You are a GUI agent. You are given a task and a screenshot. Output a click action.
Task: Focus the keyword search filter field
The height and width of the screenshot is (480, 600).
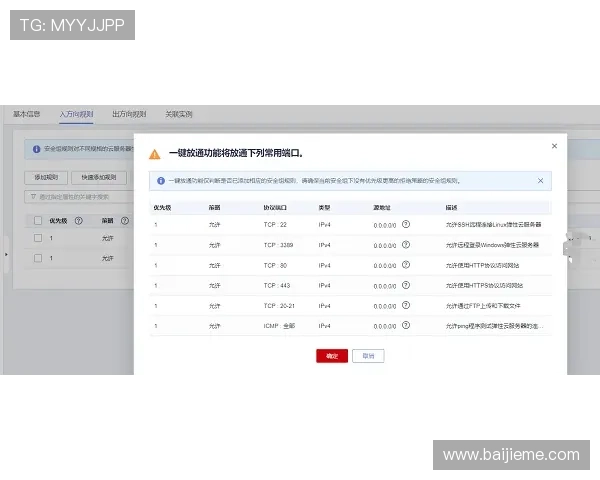(x=79, y=197)
